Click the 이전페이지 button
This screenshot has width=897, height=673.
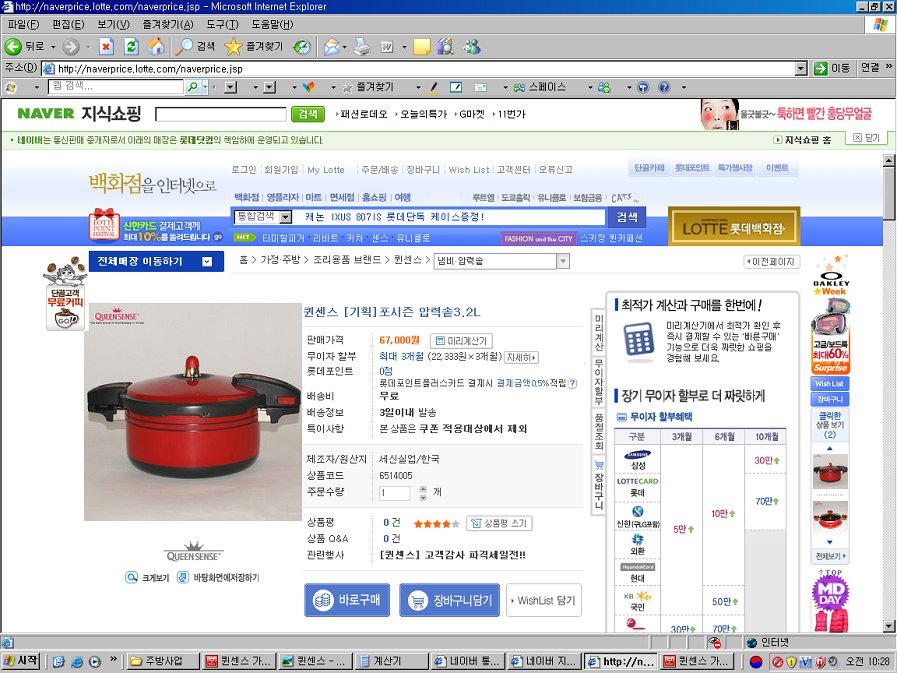[x=771, y=262]
